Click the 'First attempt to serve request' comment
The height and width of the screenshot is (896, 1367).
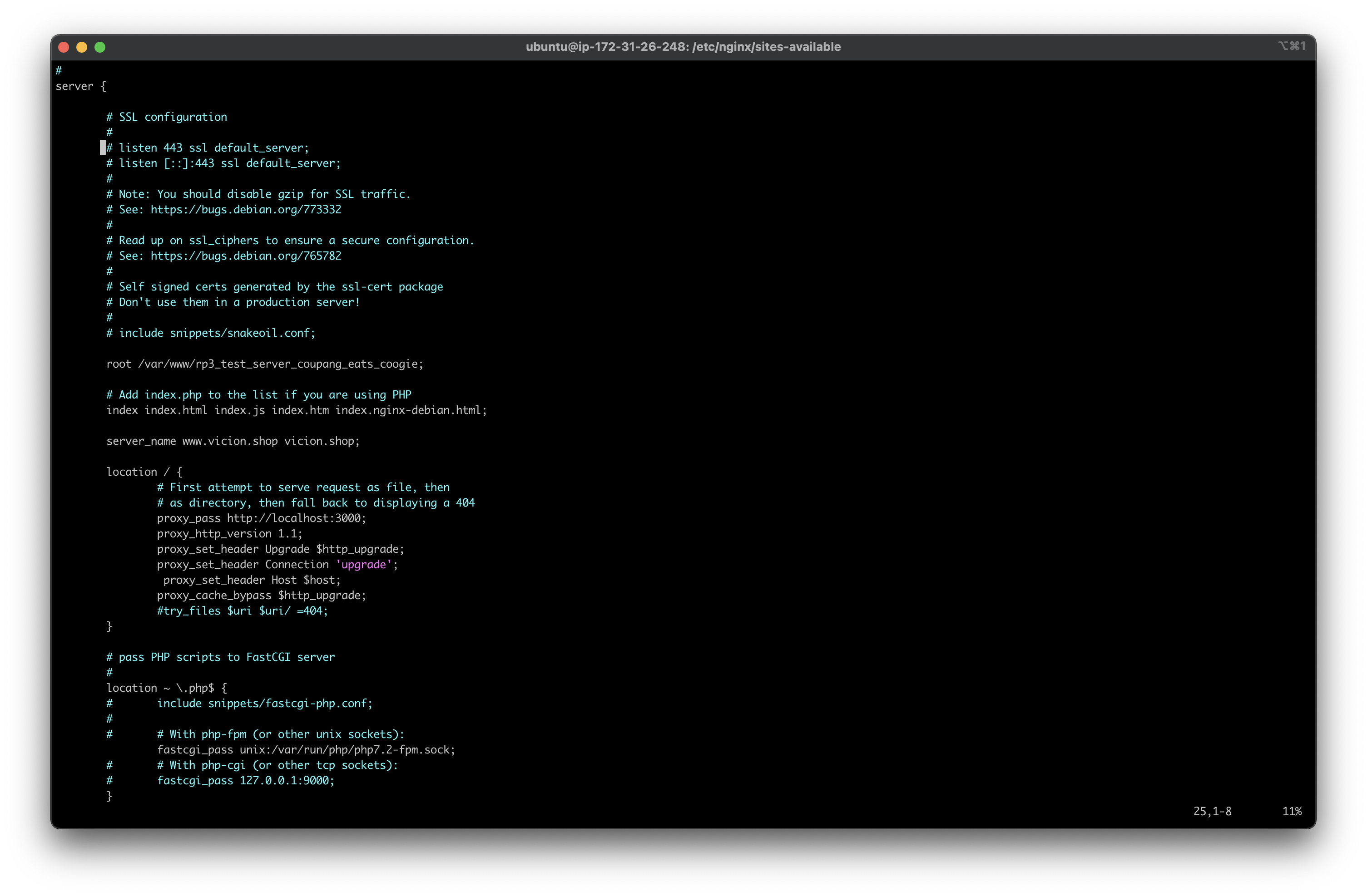pos(303,487)
